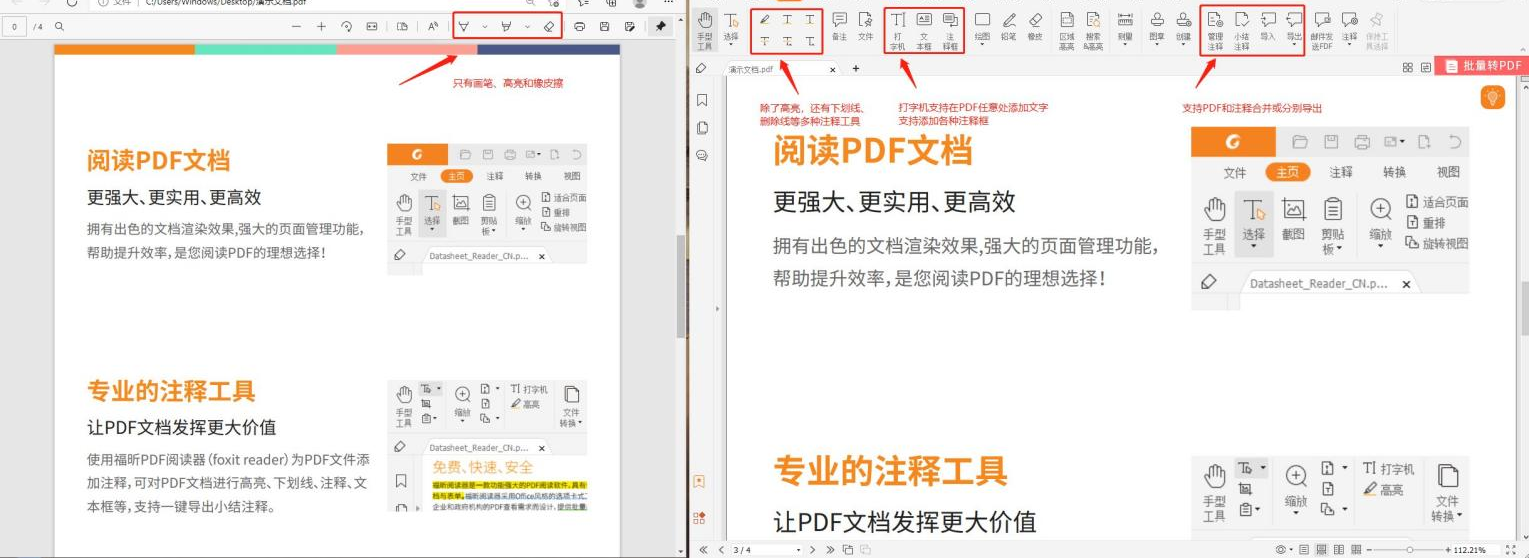Click the 区域高亮 area highlight tool
Screen dimensions: 1529x558
coord(1067,30)
